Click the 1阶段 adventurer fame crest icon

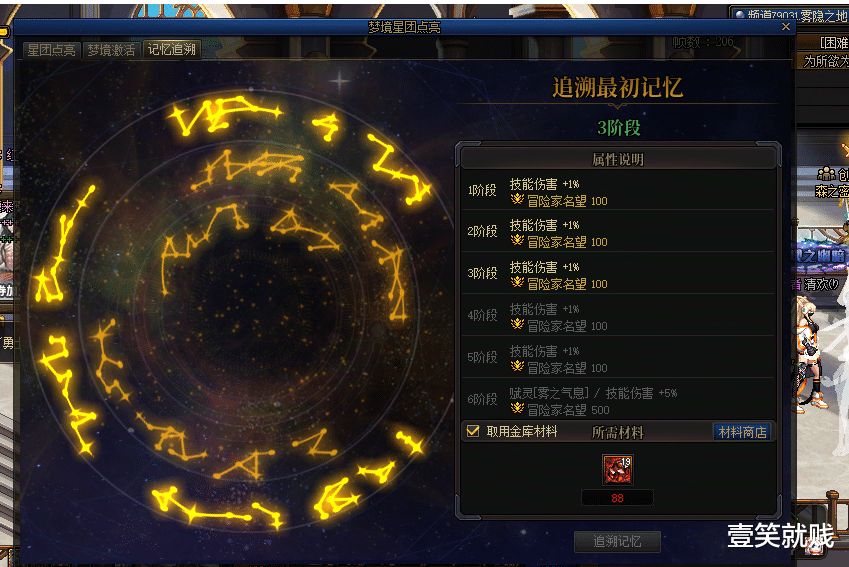click(x=517, y=200)
